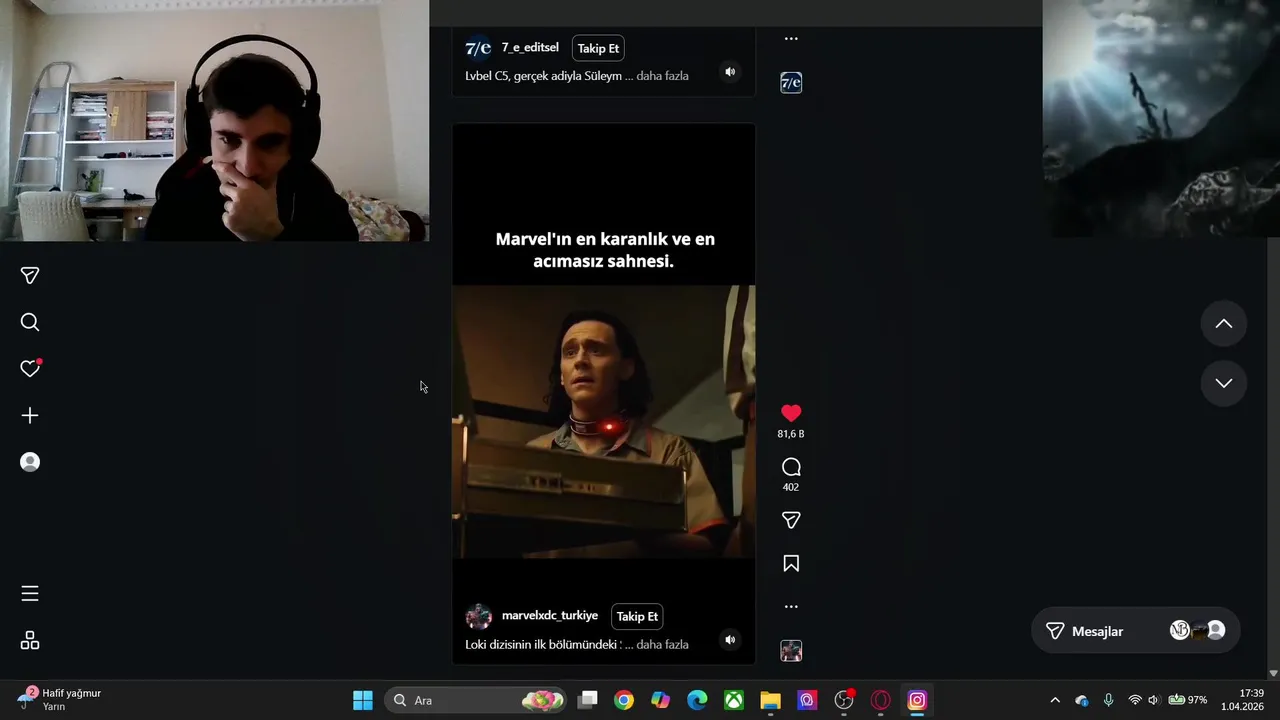1280x720 pixels.
Task: Follow marvelxdc_turkiye with Takip Et
Action: click(637, 616)
